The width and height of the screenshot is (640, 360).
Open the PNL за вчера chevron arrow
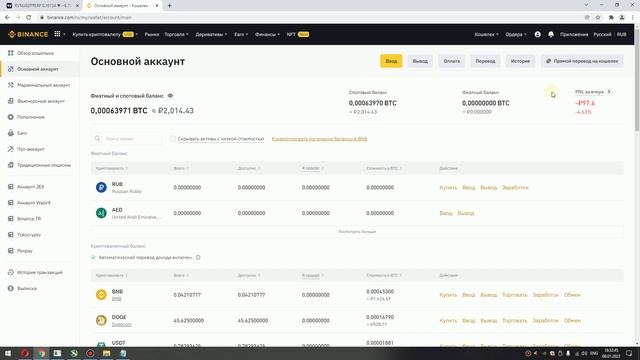point(609,92)
